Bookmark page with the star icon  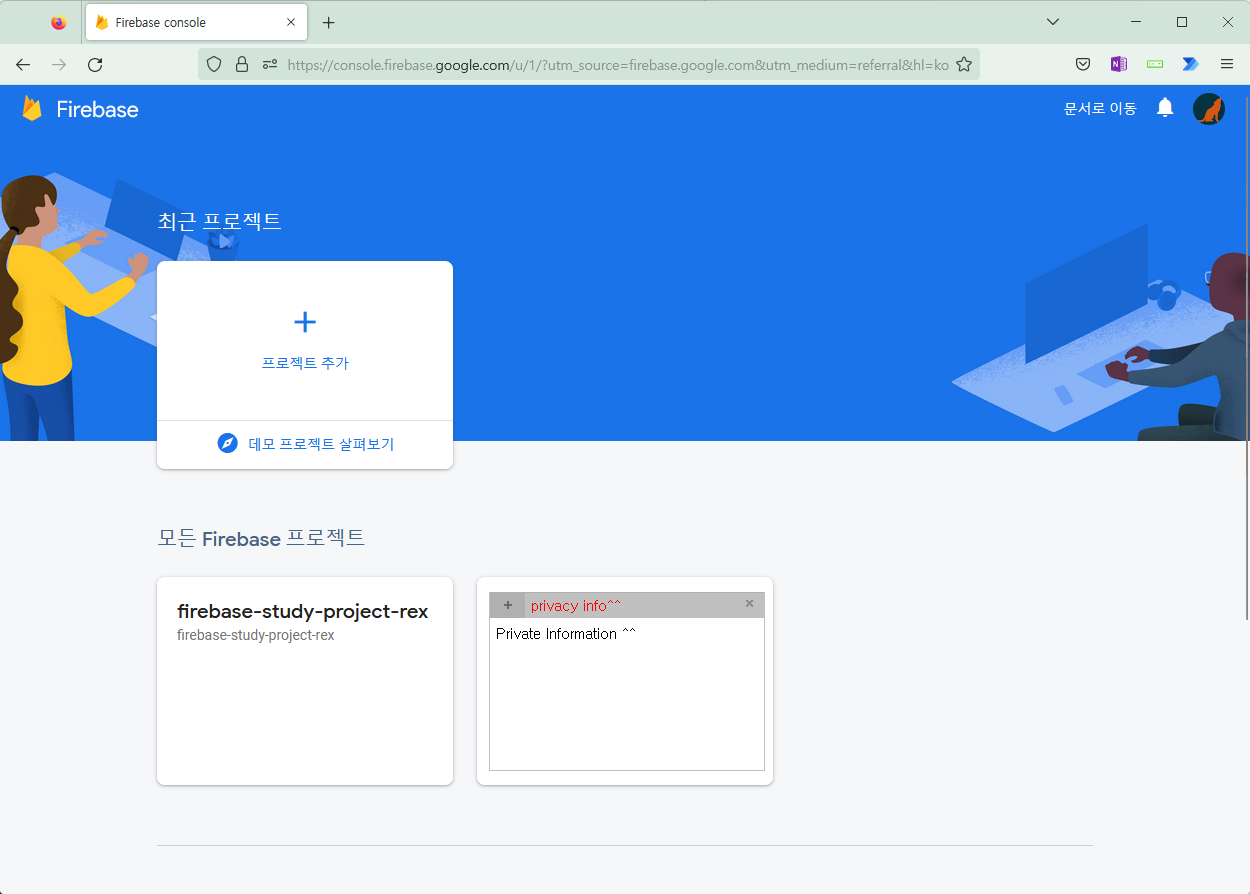tap(964, 64)
